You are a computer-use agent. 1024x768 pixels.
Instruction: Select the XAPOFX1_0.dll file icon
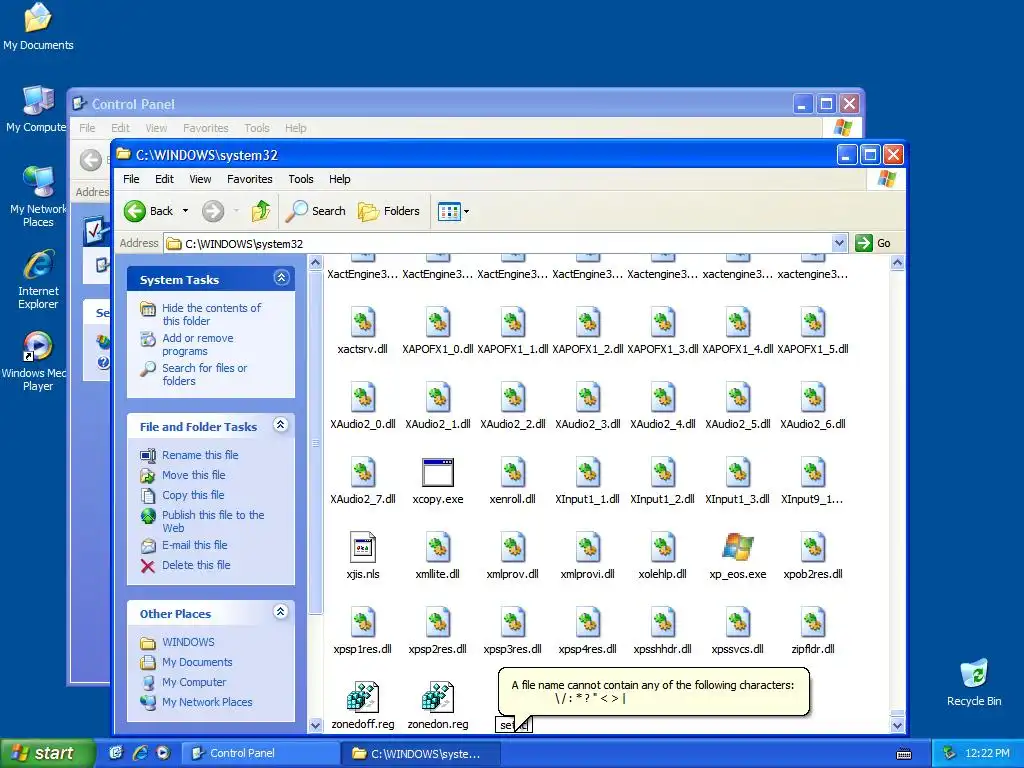click(x=438, y=322)
